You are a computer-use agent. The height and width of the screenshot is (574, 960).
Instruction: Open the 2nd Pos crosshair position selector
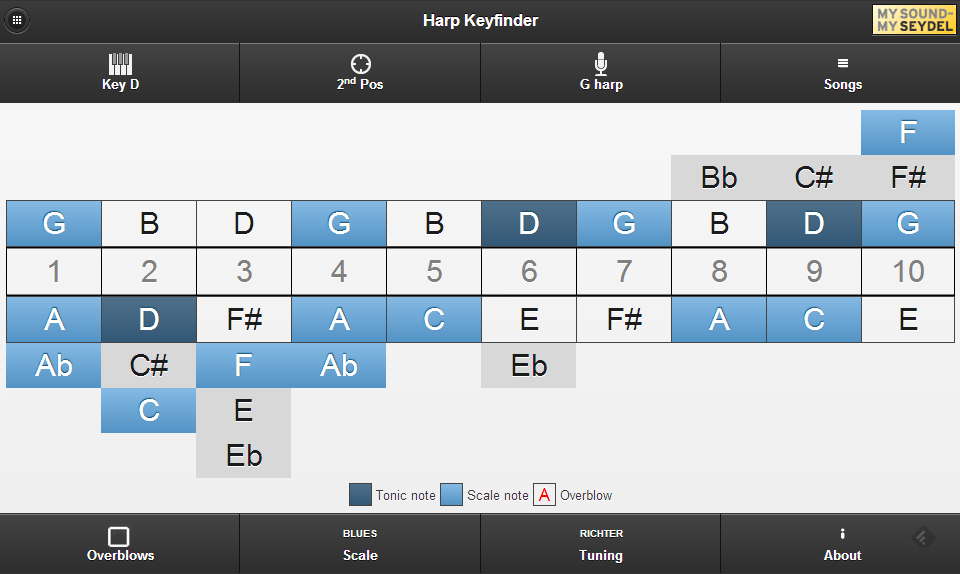click(x=360, y=64)
